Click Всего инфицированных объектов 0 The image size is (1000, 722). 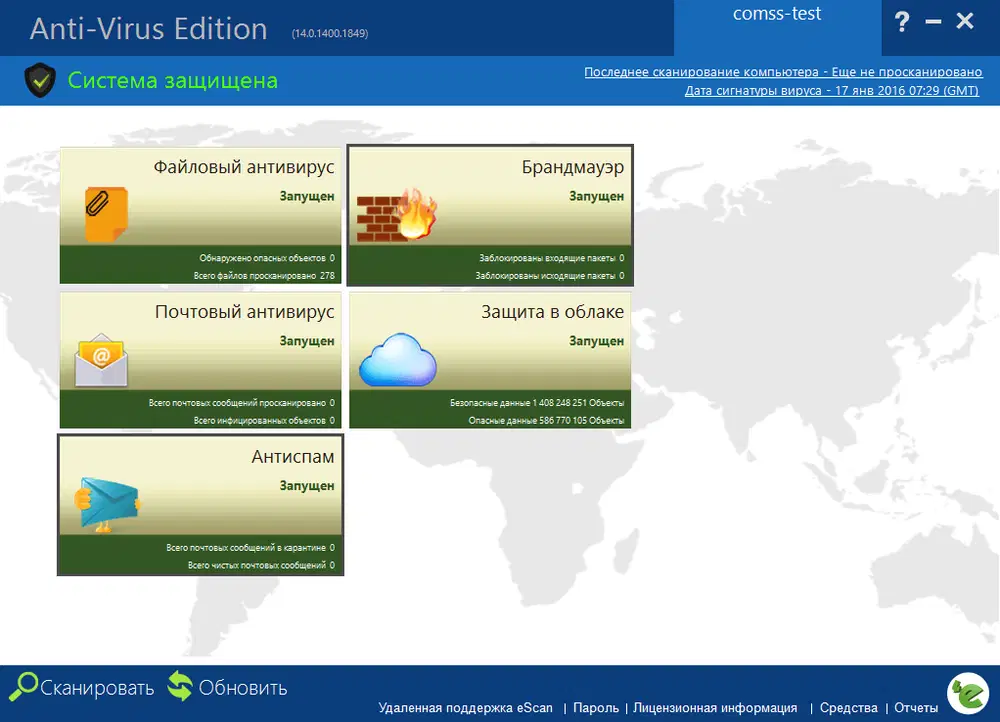click(x=264, y=421)
